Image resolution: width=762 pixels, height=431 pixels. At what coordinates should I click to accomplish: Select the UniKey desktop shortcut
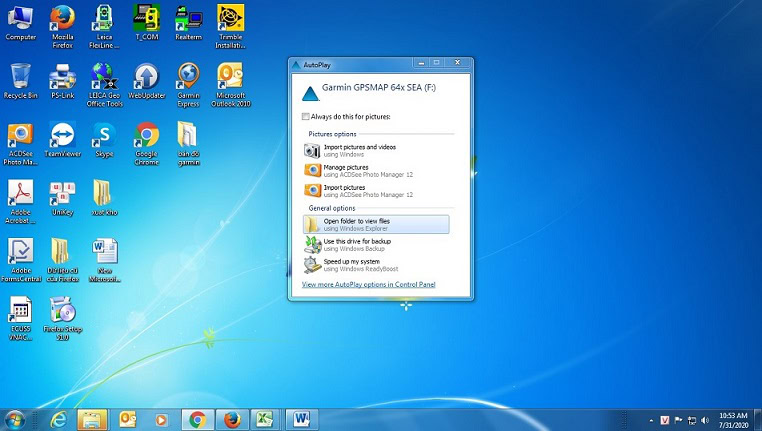point(63,198)
